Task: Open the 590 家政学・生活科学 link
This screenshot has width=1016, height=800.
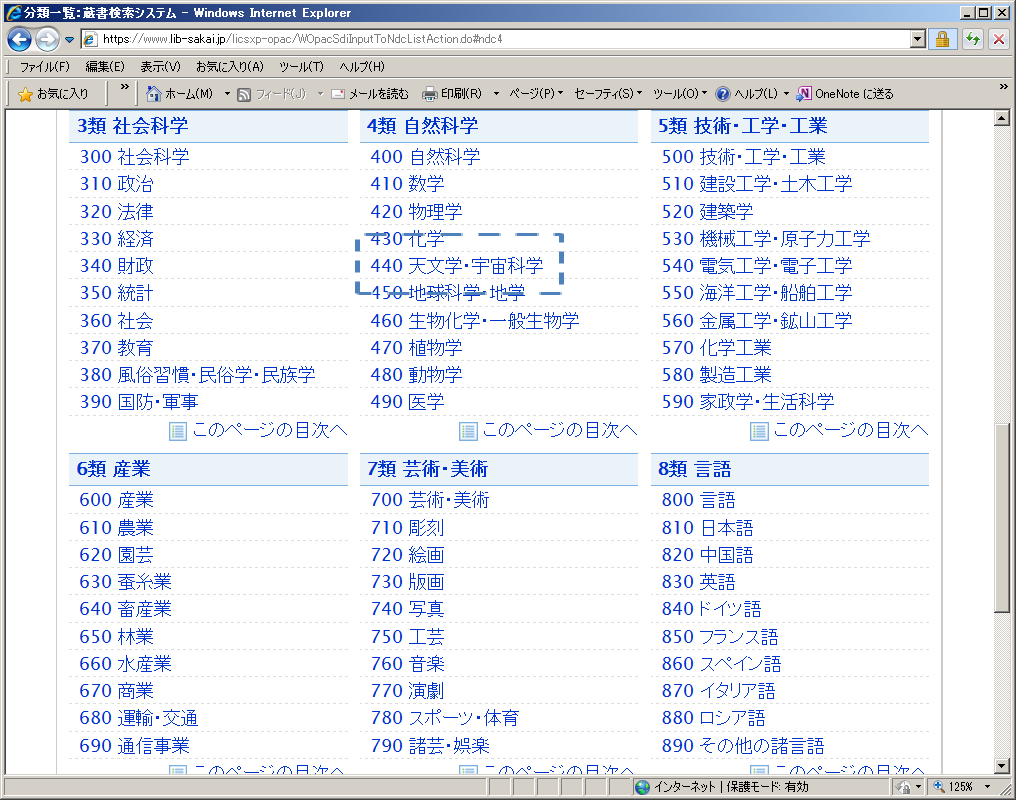Action: point(748,402)
